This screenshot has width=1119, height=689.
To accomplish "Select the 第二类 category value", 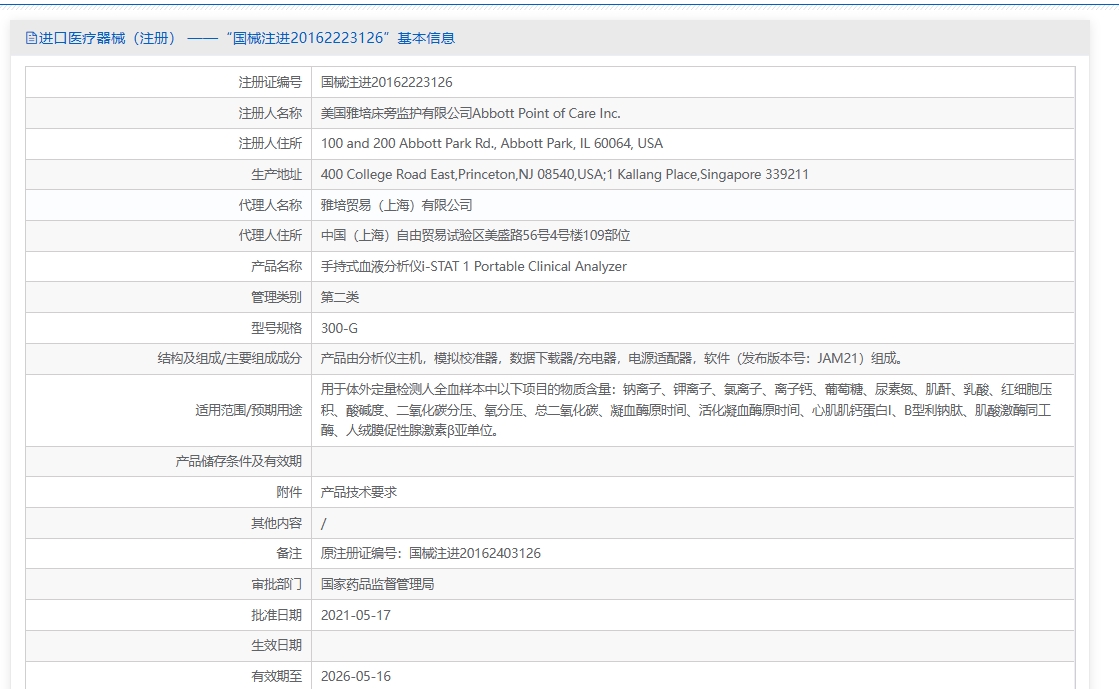I will (x=340, y=297).
